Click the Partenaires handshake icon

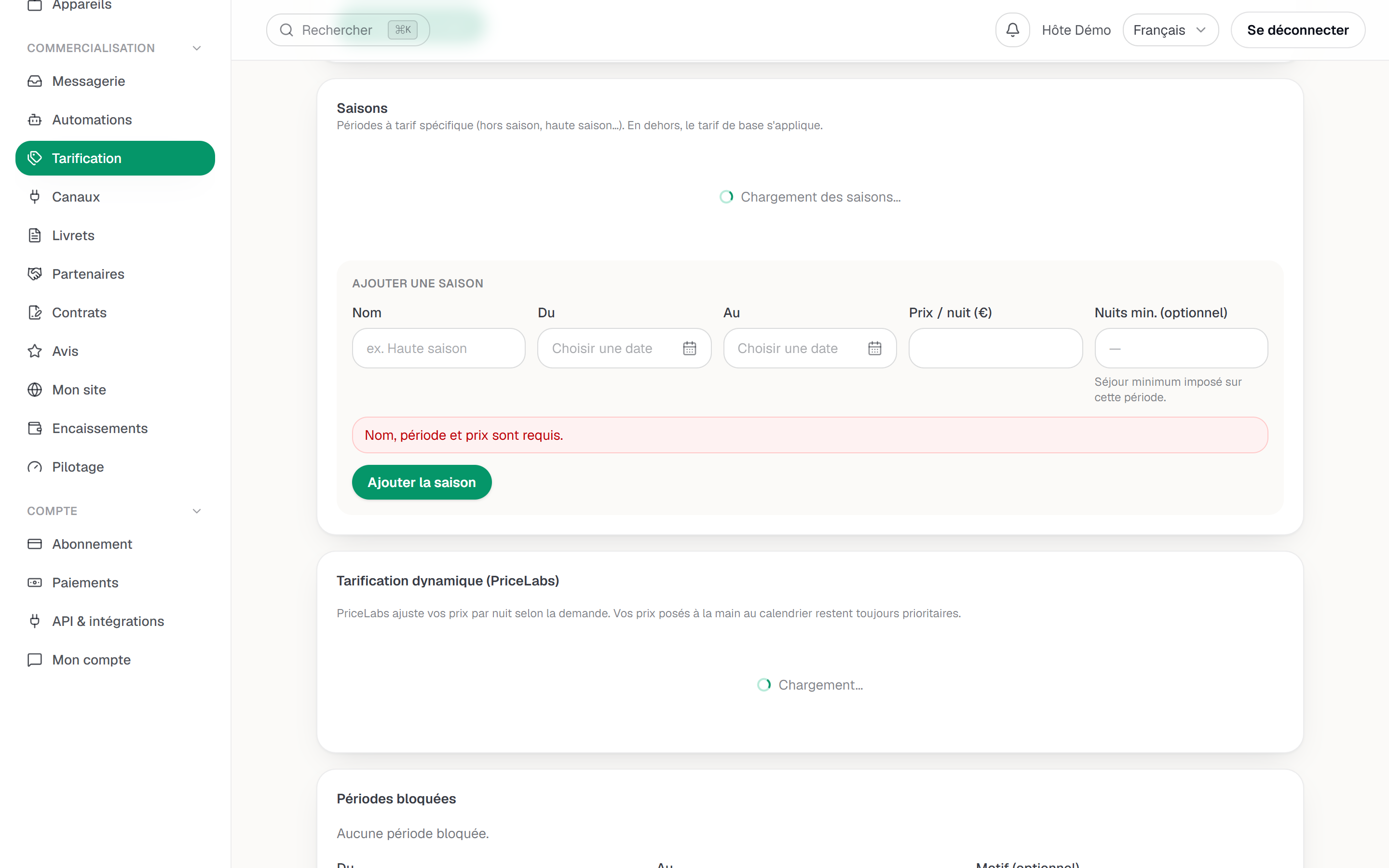34,274
